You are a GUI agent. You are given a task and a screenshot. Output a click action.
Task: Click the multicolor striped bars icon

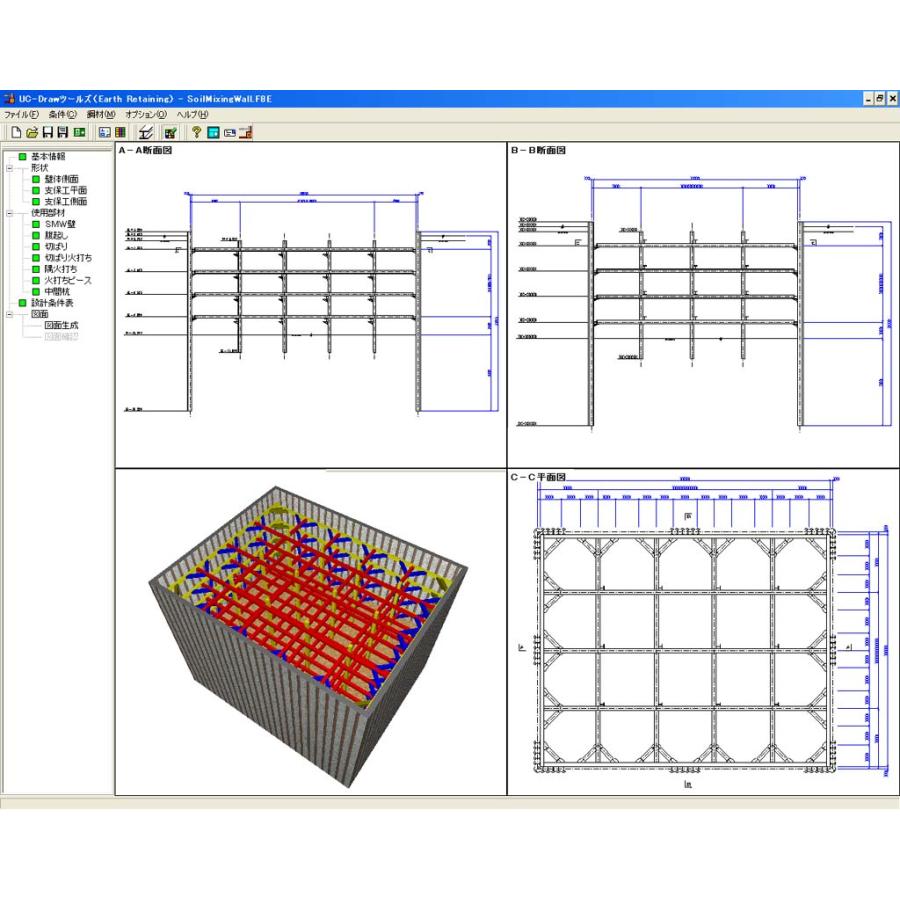coord(120,133)
